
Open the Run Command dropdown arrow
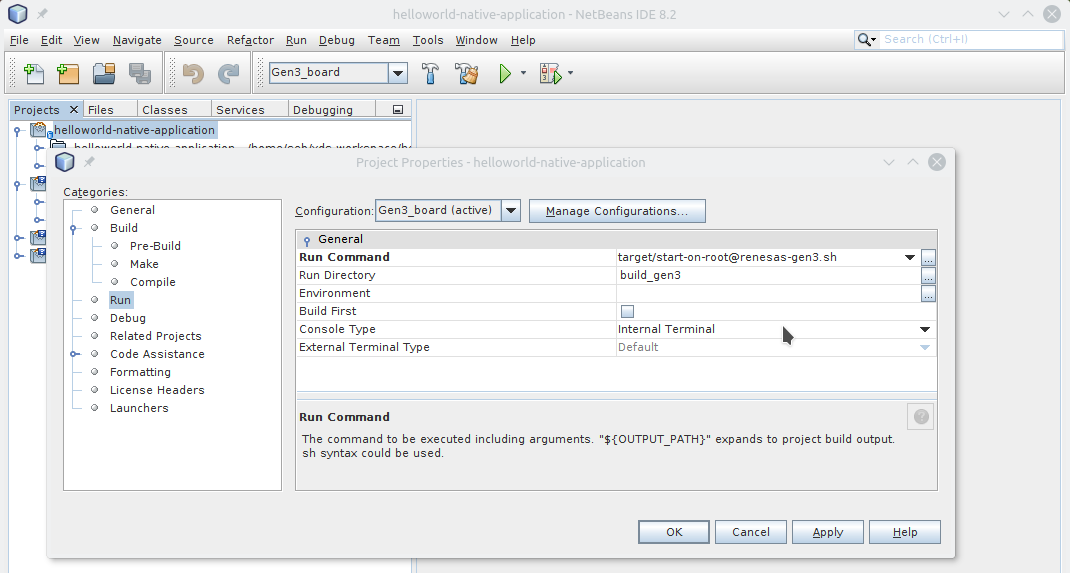tap(910, 257)
